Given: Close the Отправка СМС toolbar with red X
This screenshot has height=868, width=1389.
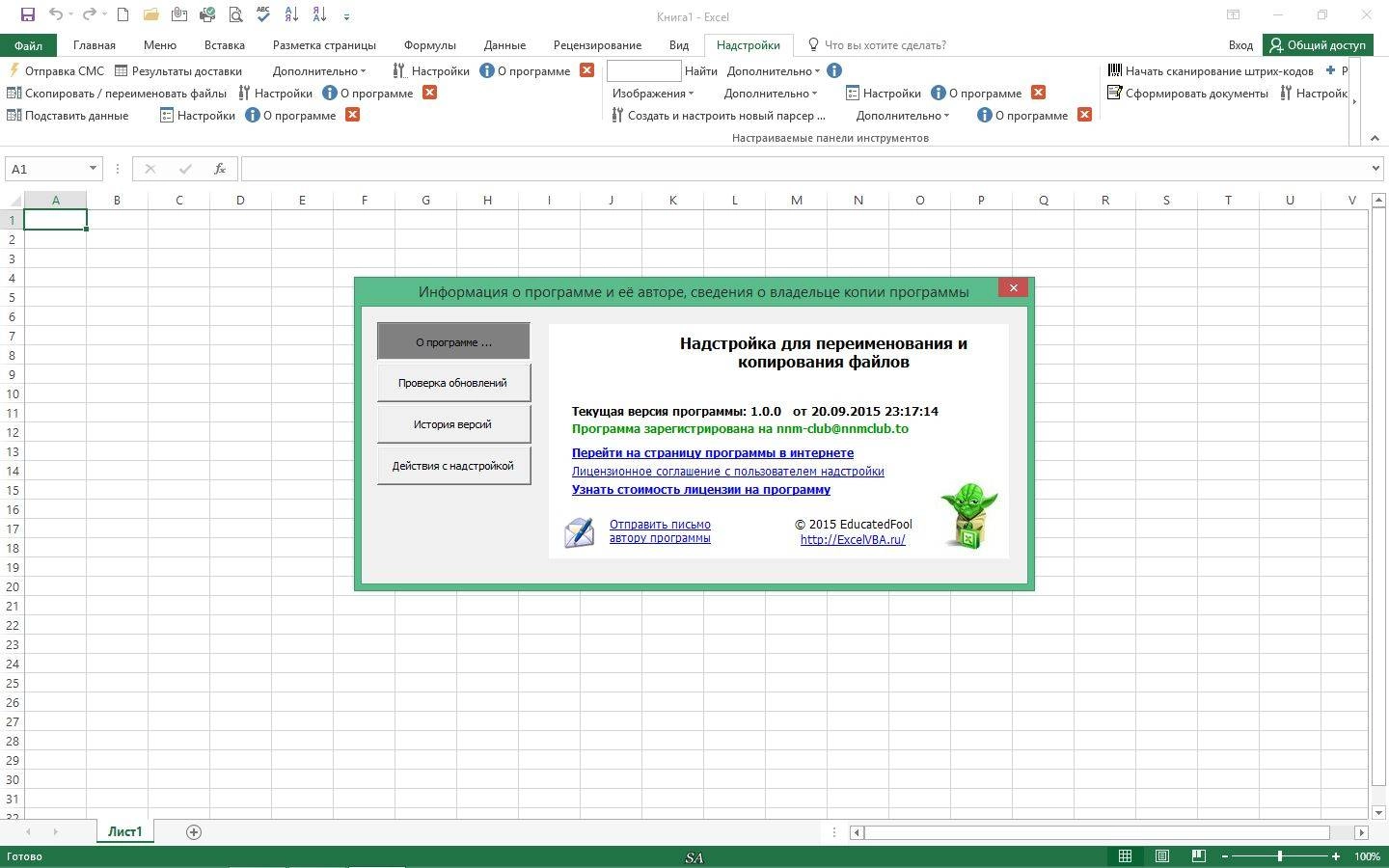Looking at the screenshot, I should [x=586, y=70].
